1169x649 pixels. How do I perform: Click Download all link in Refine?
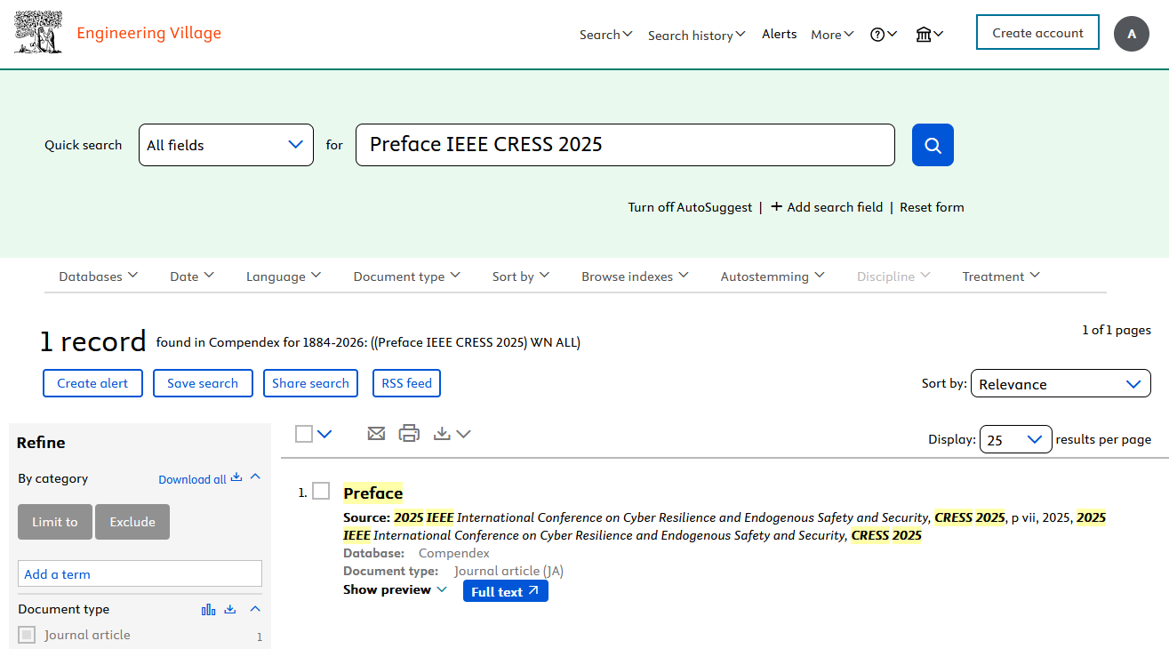pos(192,479)
